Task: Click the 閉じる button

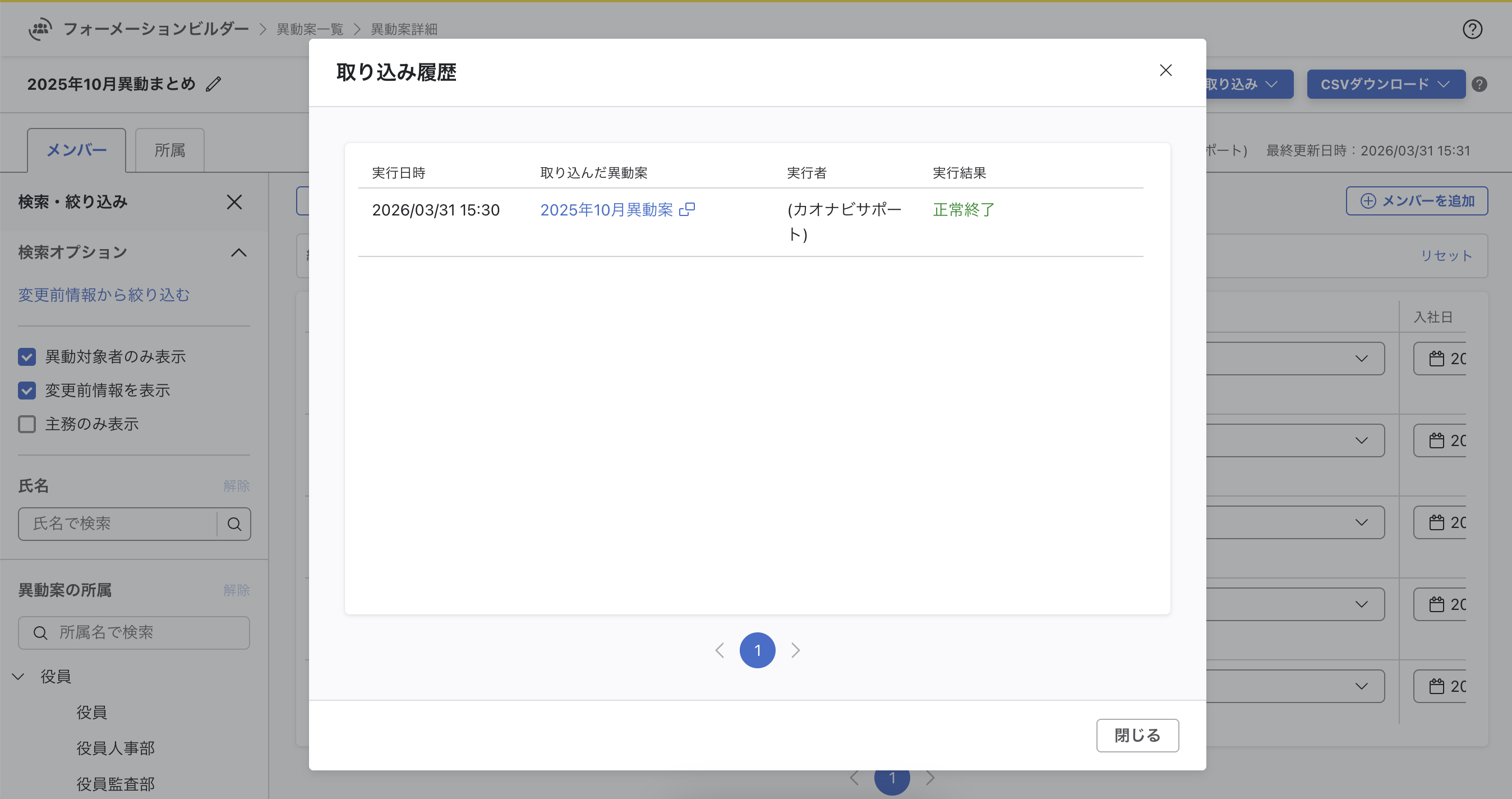Action: pyautogui.click(x=1137, y=735)
